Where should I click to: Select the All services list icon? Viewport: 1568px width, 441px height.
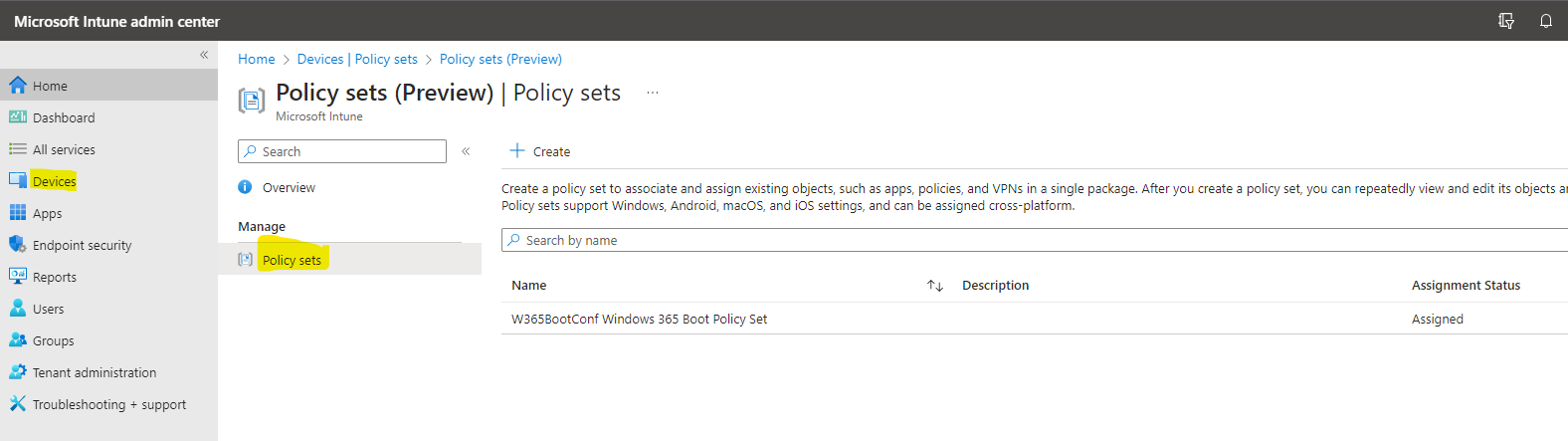pyautogui.click(x=17, y=149)
